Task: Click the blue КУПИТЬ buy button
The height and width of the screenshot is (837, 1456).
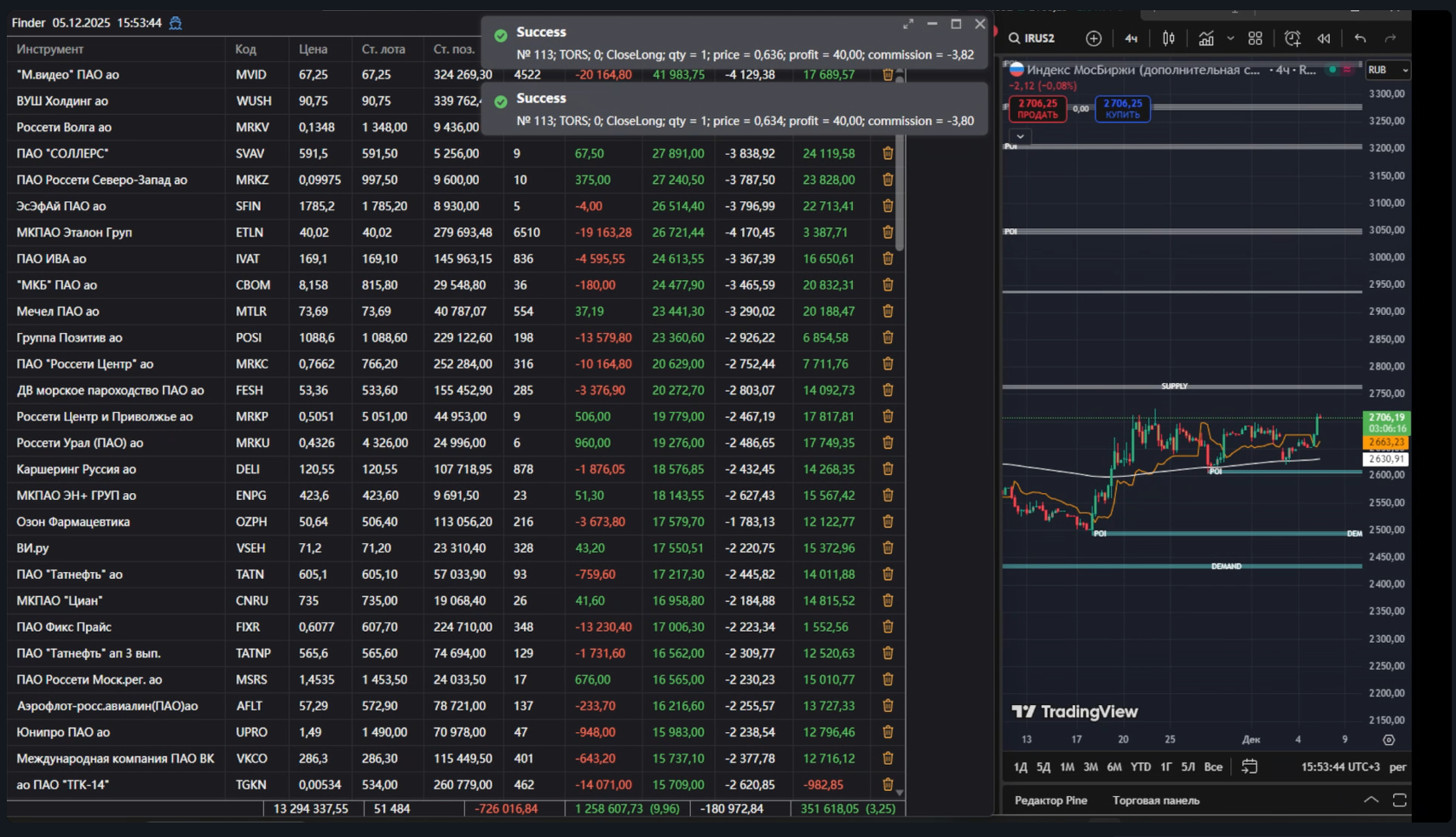Action: (x=1122, y=109)
